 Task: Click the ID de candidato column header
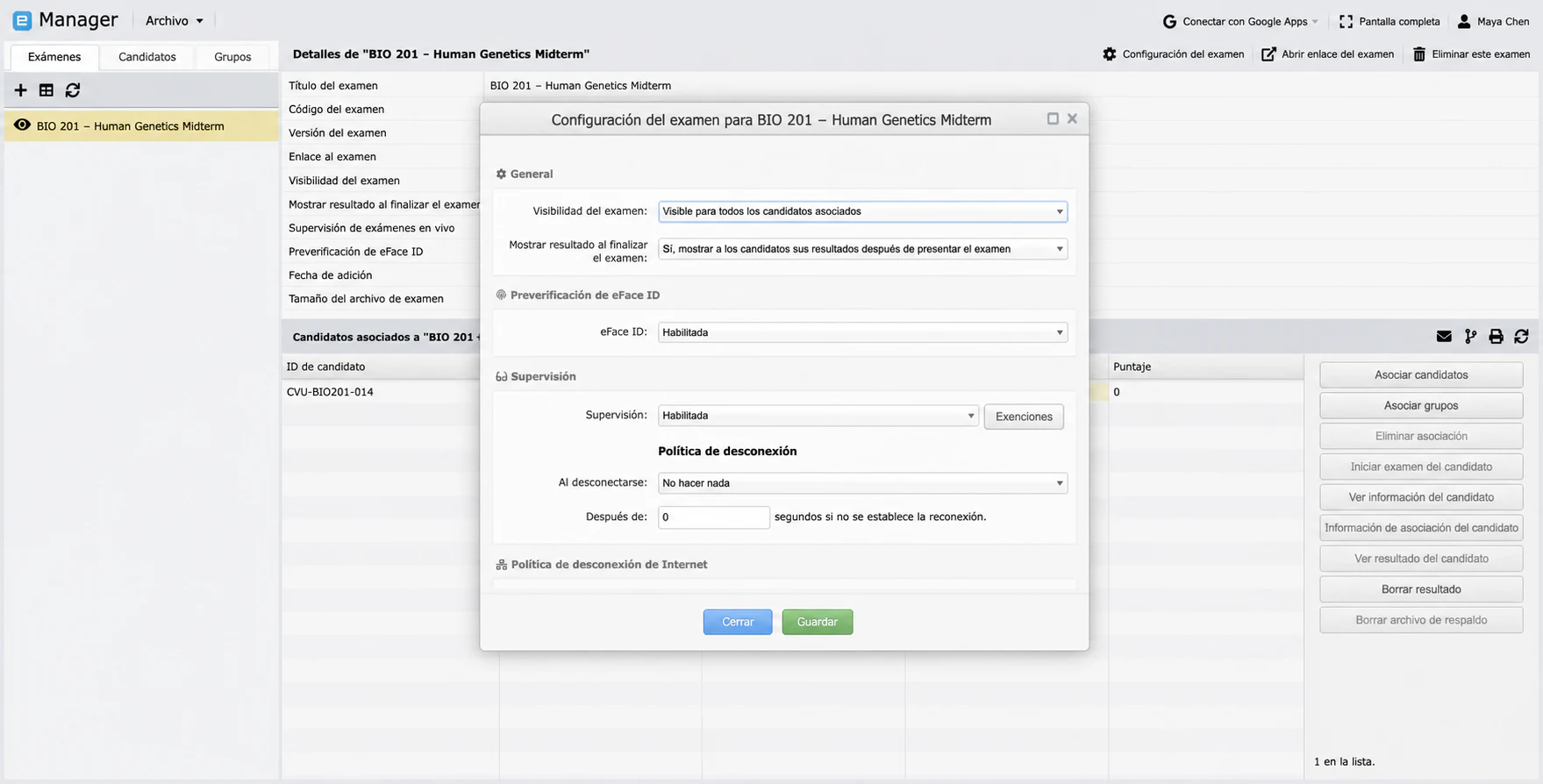point(390,367)
